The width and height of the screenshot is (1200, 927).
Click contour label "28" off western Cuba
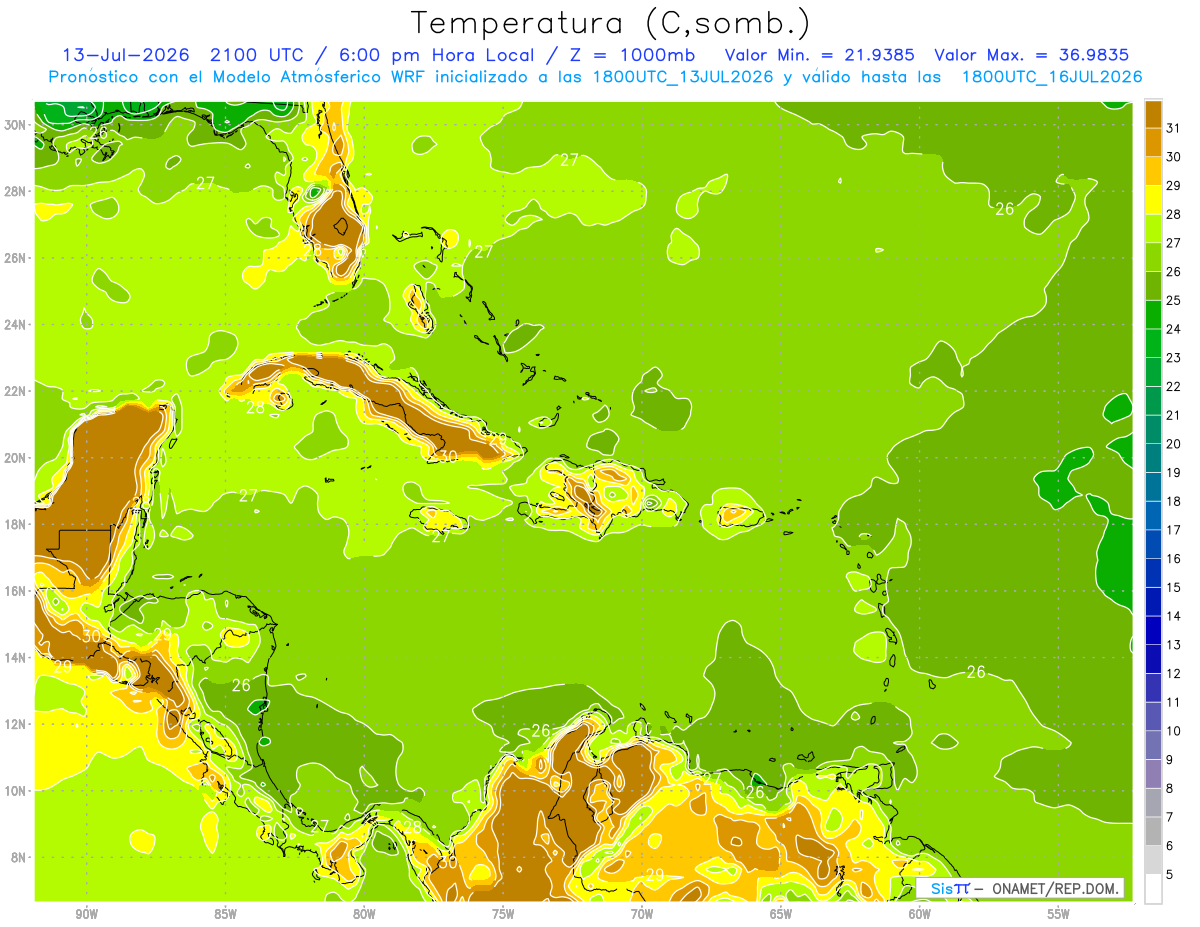(x=255, y=408)
